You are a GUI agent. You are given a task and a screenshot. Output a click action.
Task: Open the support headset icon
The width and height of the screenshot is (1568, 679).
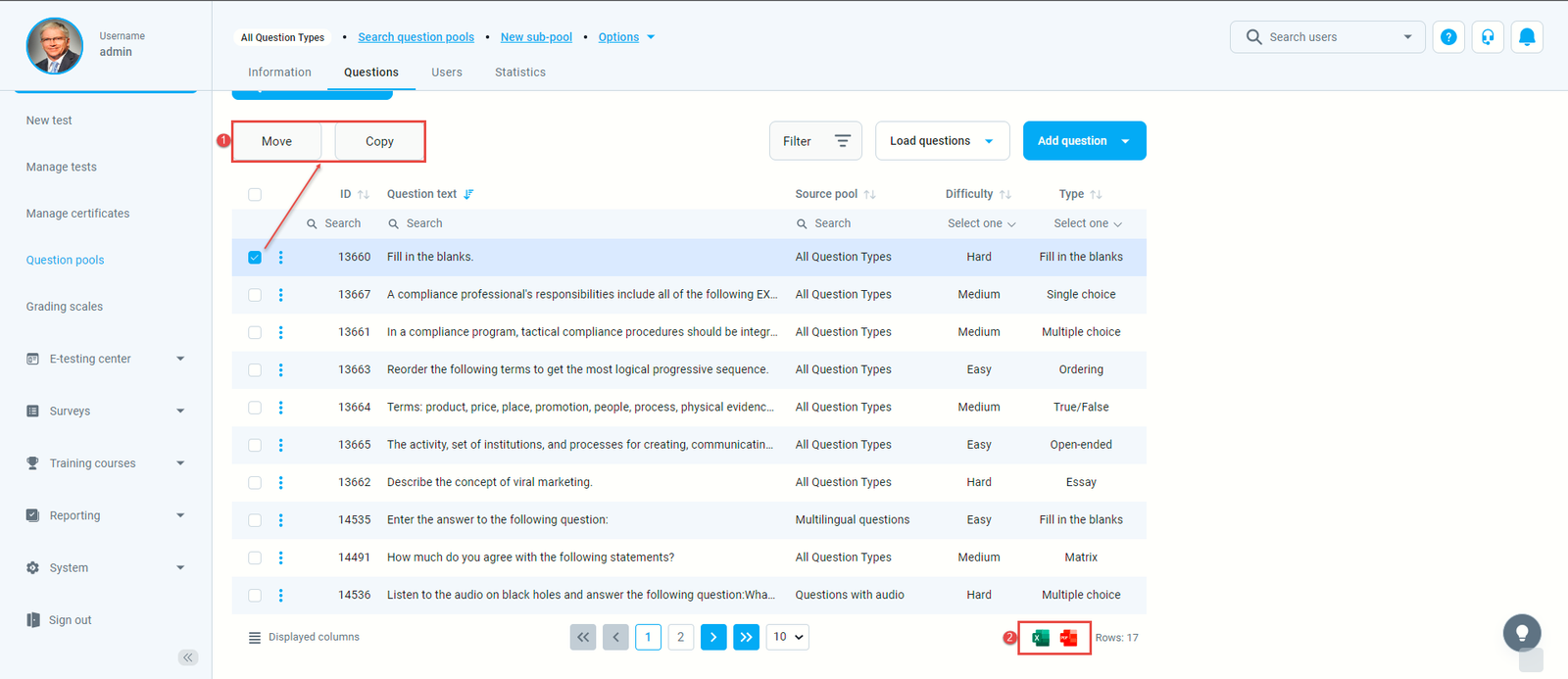[x=1487, y=37]
